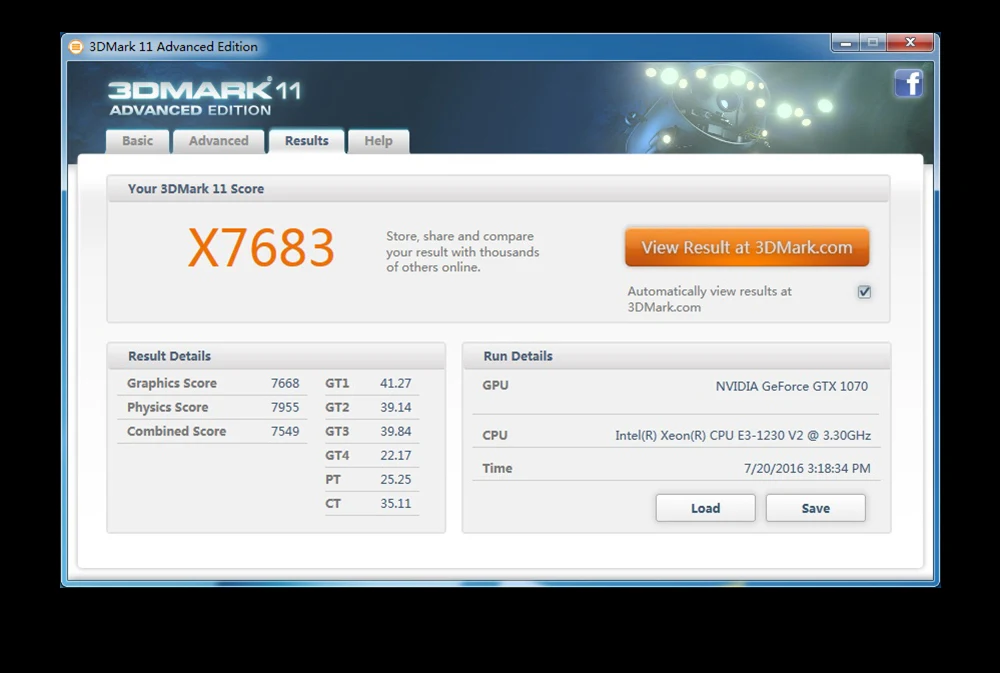This screenshot has height=673, width=1000.
Task: Click the run time 7/20/2016 3:18:34 PM
Action: point(807,468)
